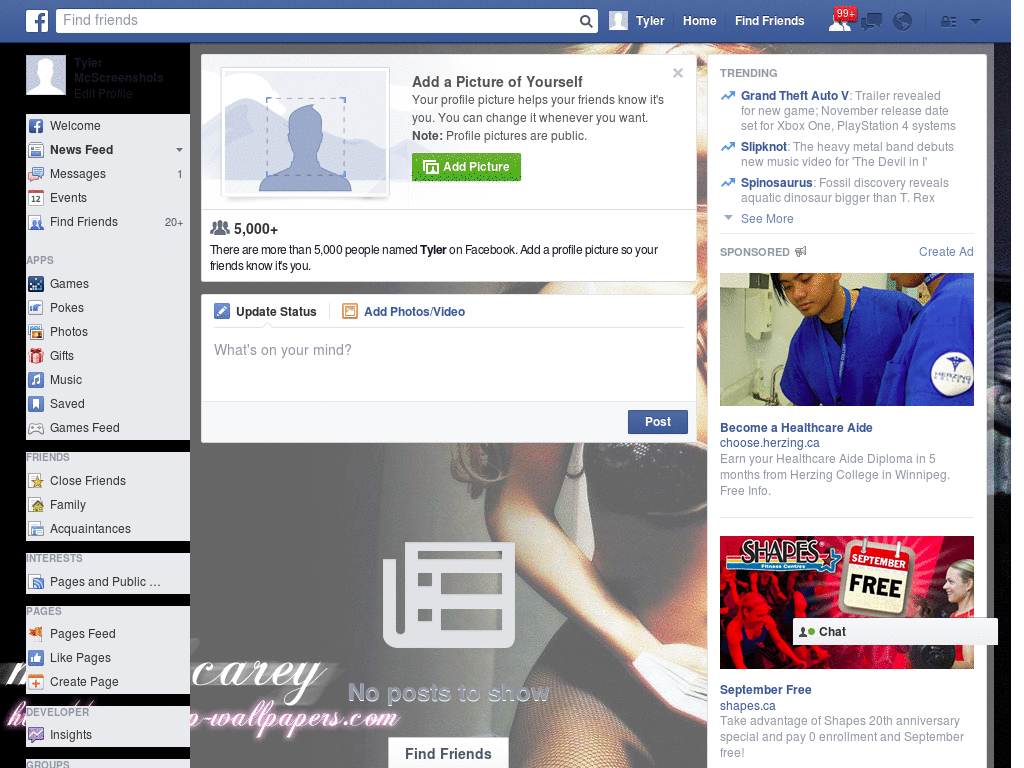Screen dimensions: 1024x768
Task: Open the notifications globe icon
Action: 903,22
